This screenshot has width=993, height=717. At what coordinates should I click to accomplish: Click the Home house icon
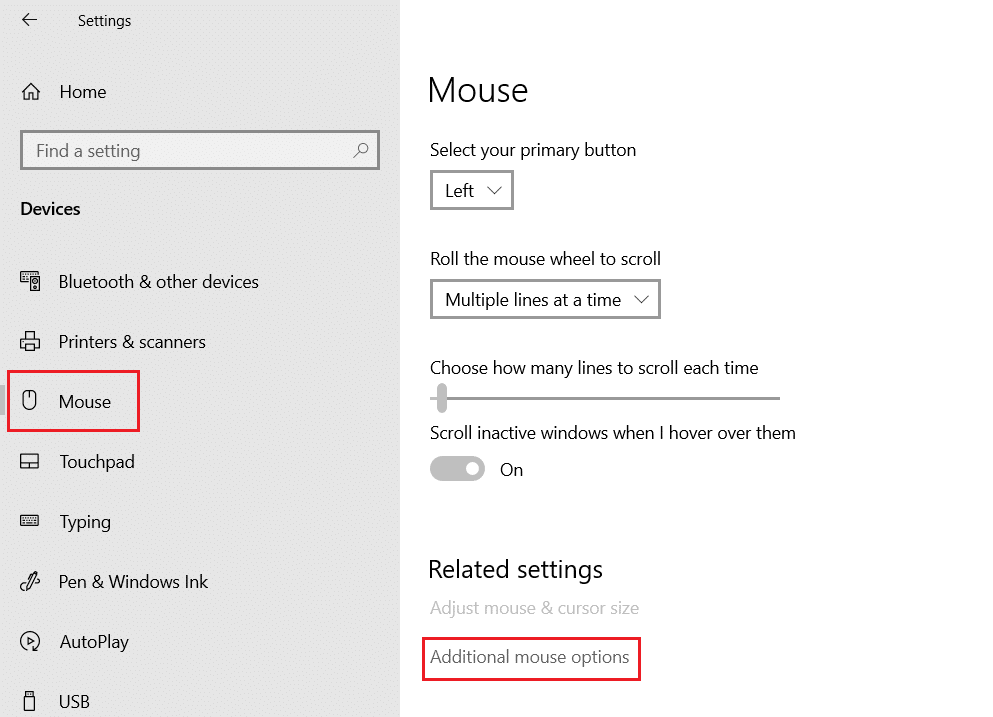pyautogui.click(x=30, y=92)
